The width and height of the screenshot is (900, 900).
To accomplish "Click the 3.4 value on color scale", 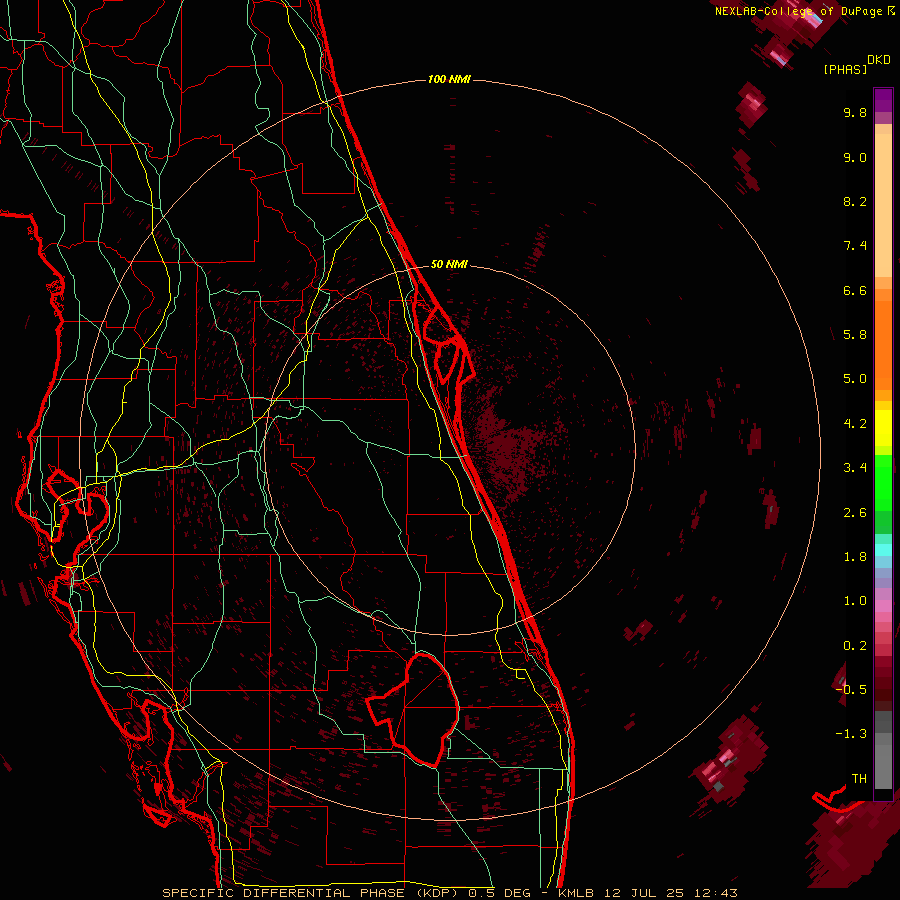I will click(x=855, y=468).
